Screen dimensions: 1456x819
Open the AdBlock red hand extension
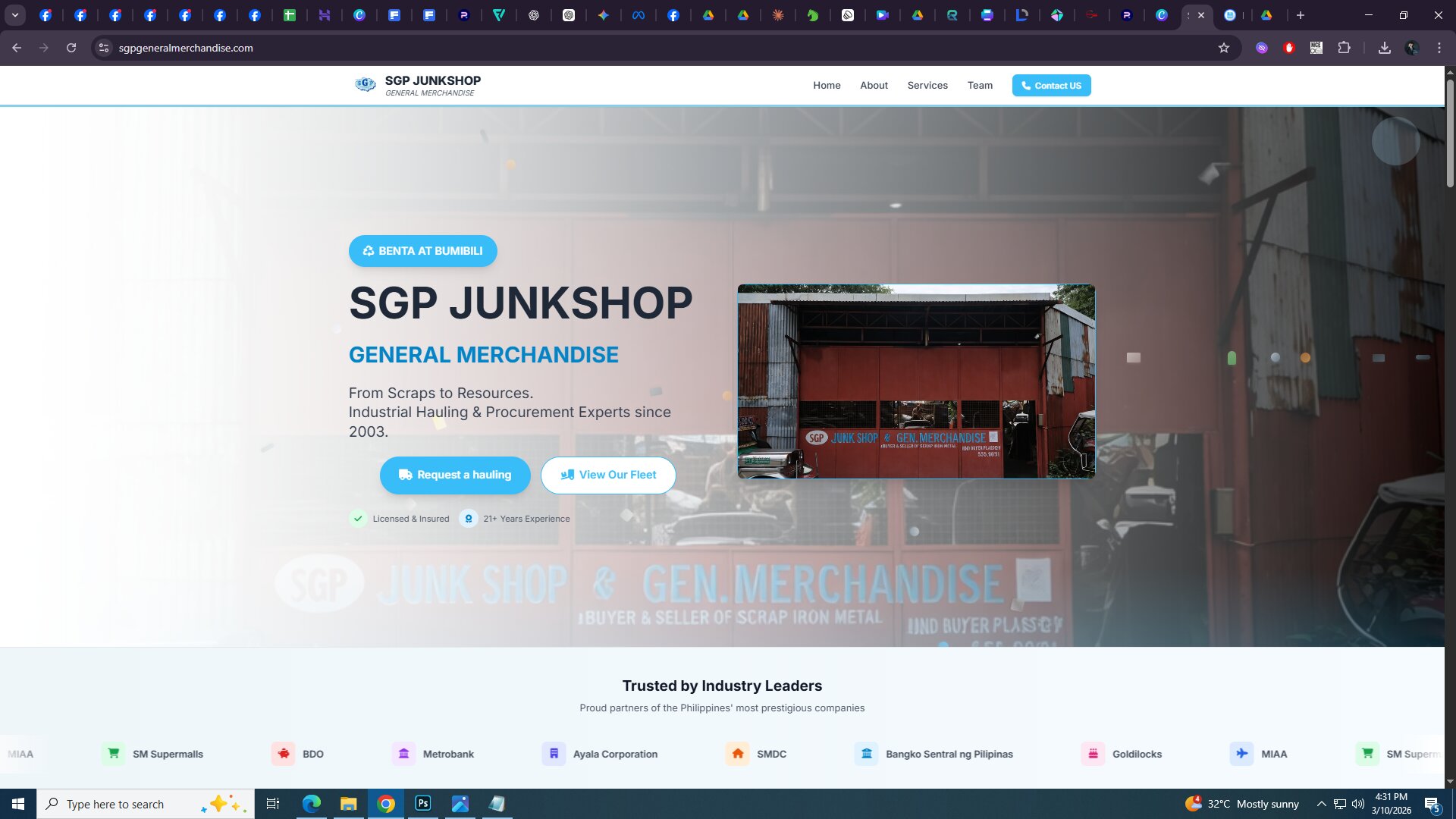(x=1289, y=47)
